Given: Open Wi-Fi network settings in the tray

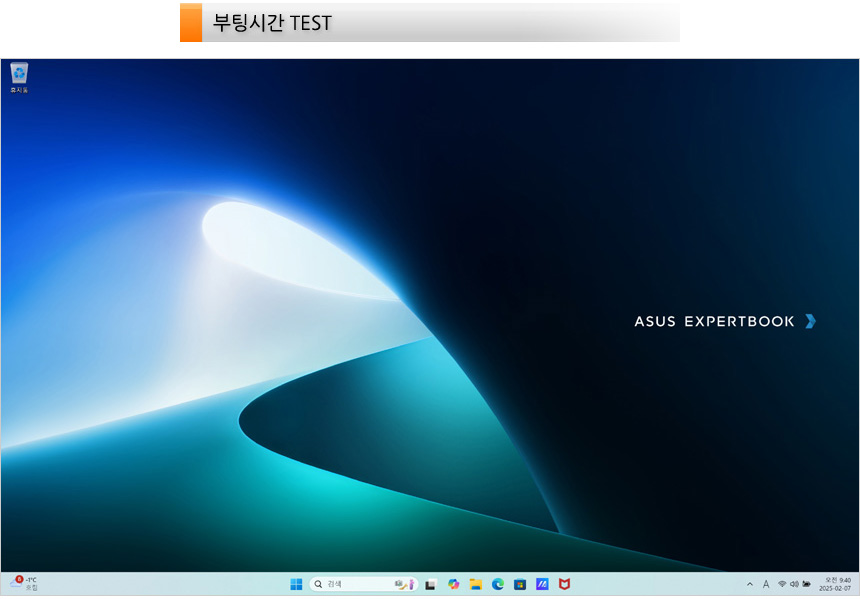Looking at the screenshot, I should tap(782, 584).
